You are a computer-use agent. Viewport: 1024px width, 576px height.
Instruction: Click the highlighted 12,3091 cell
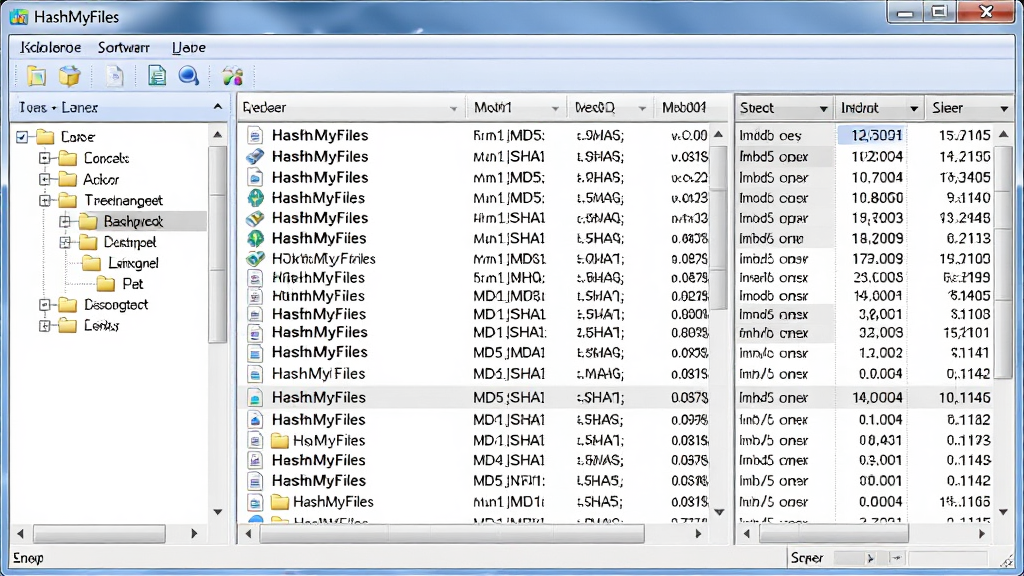pyautogui.click(x=871, y=135)
